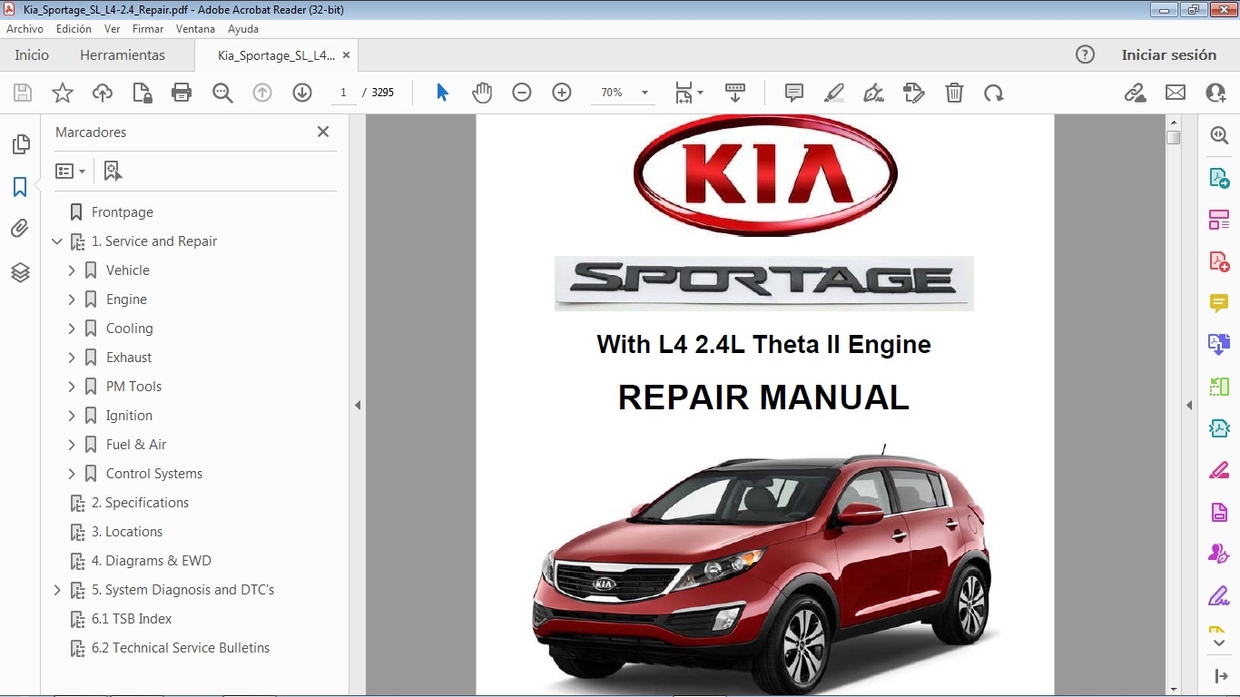This screenshot has width=1240, height=697.
Task: Open the Layers panel
Action: point(20,271)
